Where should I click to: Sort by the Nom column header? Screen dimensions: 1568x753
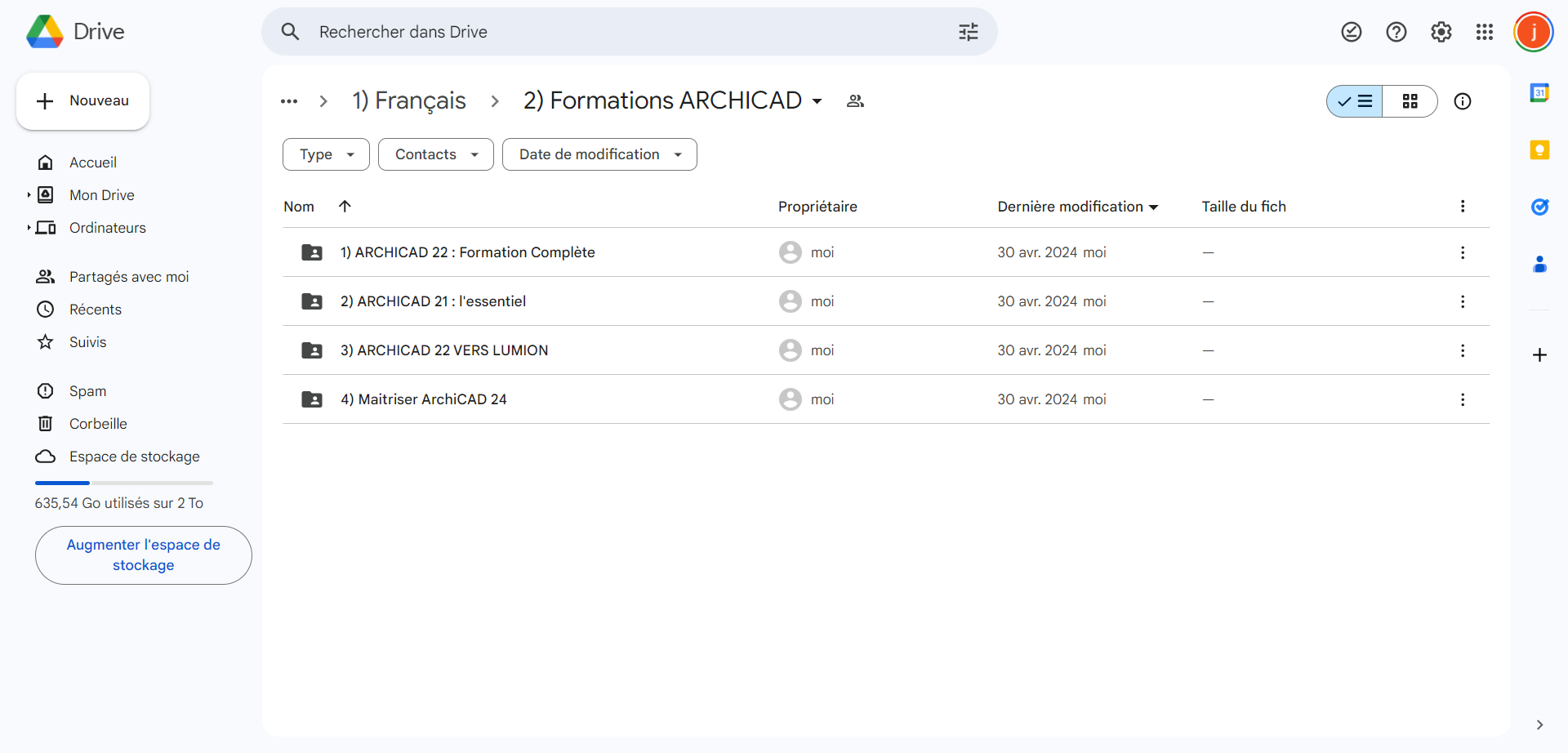tap(299, 207)
